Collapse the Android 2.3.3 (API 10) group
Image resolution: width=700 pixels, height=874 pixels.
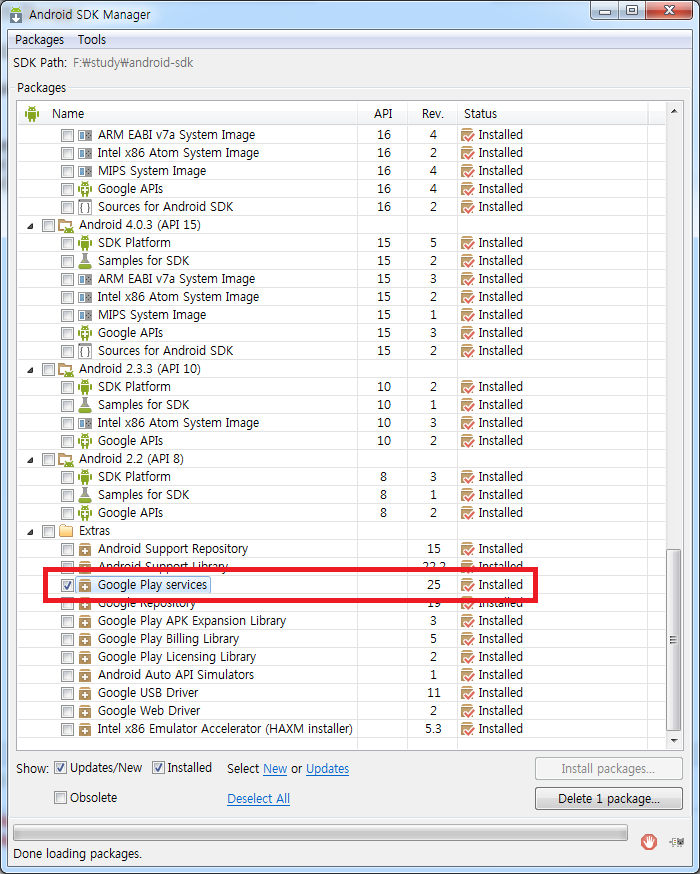pyautogui.click(x=30, y=370)
